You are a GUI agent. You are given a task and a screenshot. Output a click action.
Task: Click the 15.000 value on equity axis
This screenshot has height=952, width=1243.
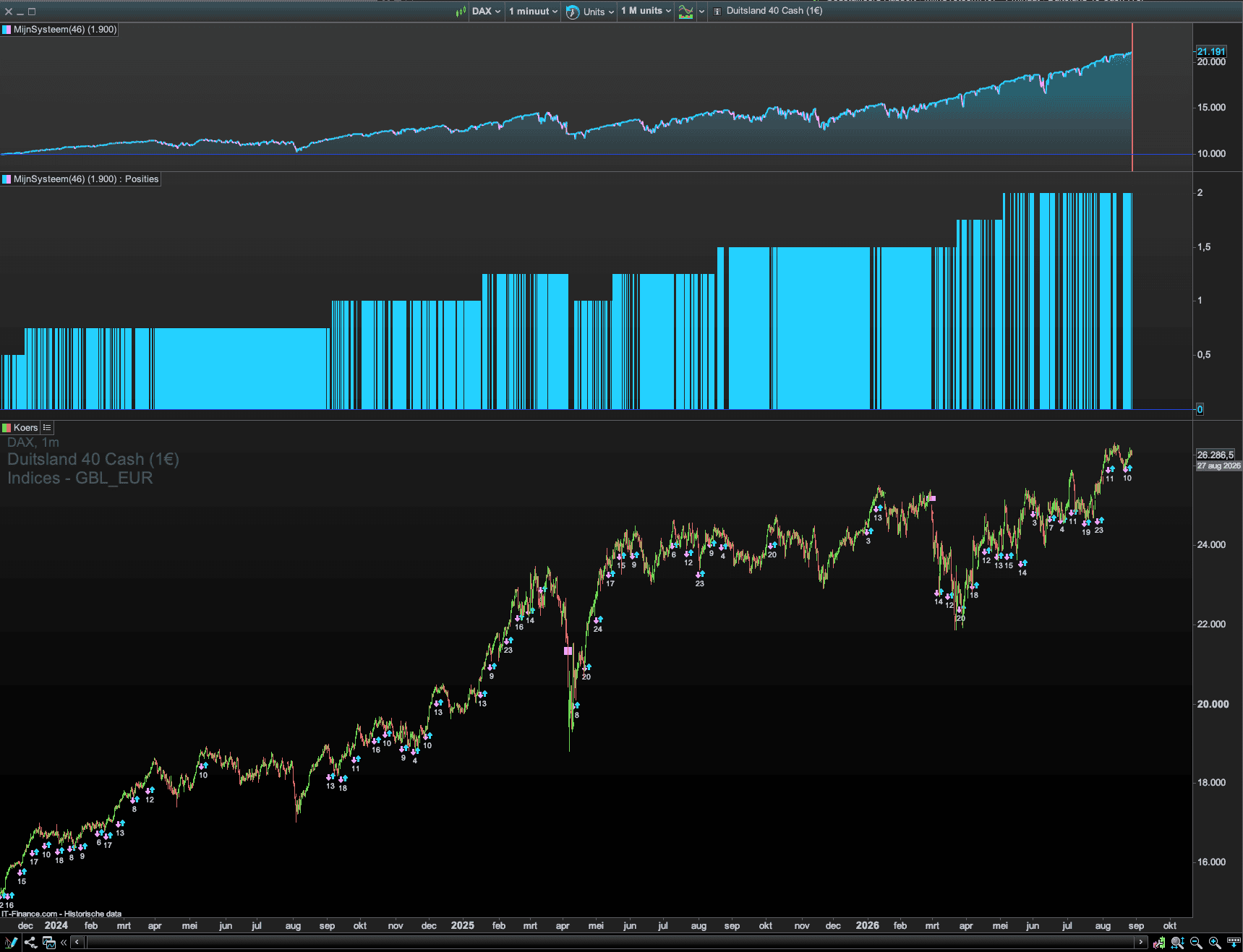(1212, 108)
